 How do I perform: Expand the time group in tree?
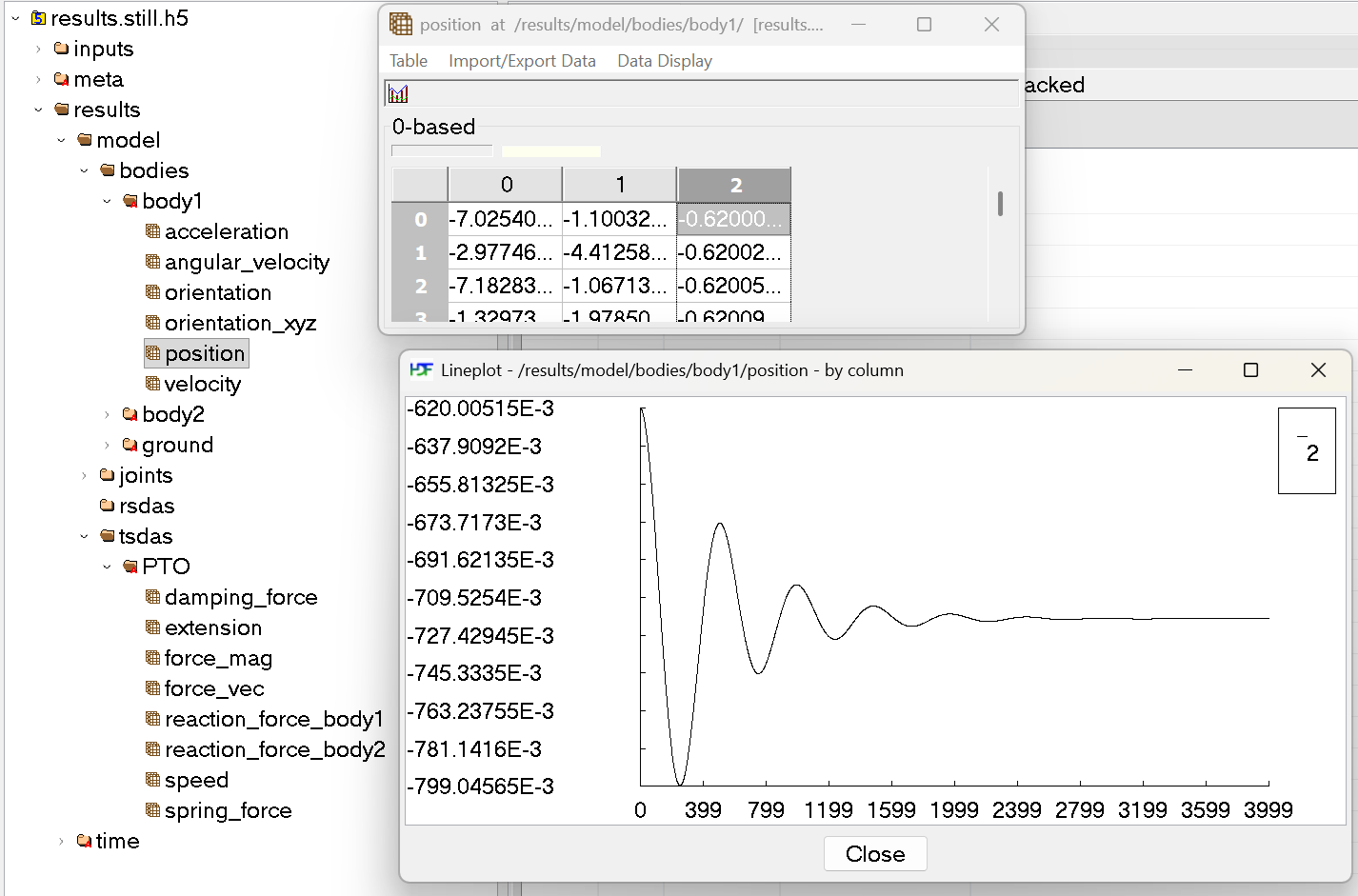tap(61, 841)
